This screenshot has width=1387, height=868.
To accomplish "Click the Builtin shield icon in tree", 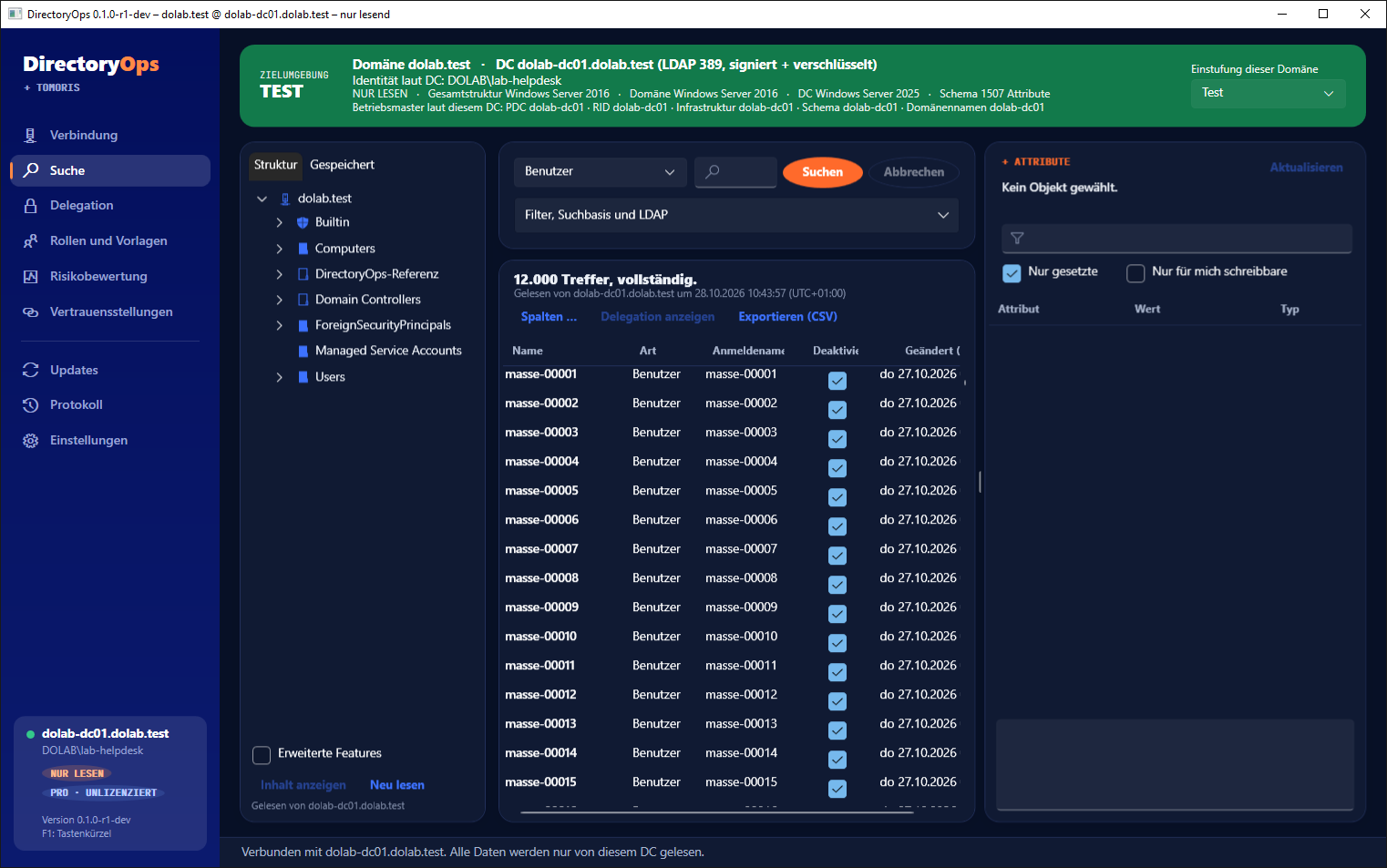I will (x=303, y=222).
